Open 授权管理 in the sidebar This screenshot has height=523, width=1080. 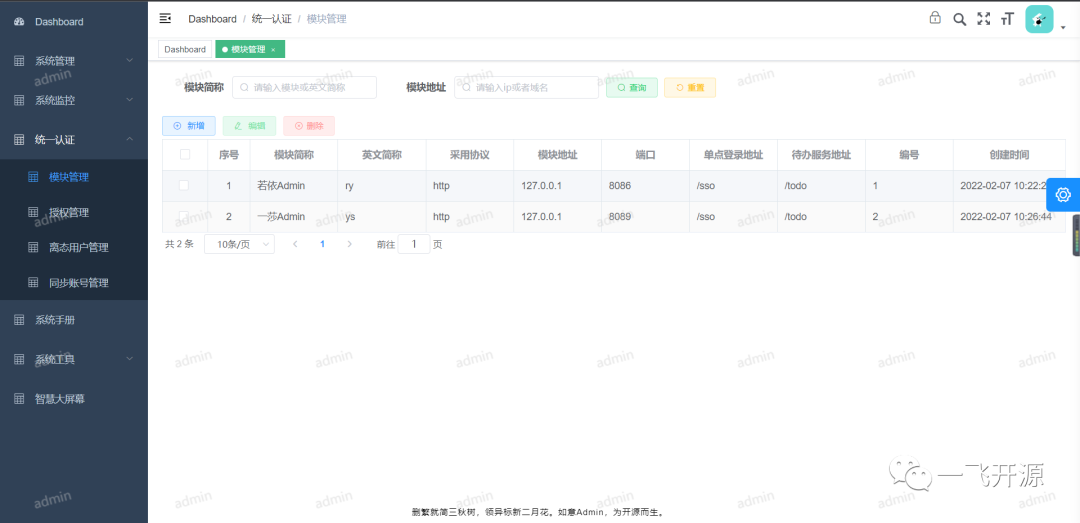(69, 212)
